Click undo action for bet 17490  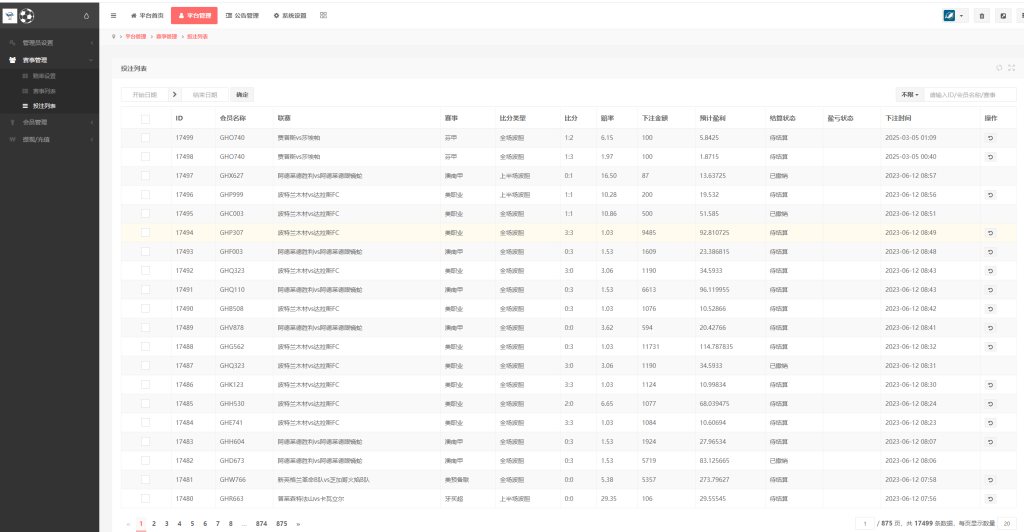990,309
